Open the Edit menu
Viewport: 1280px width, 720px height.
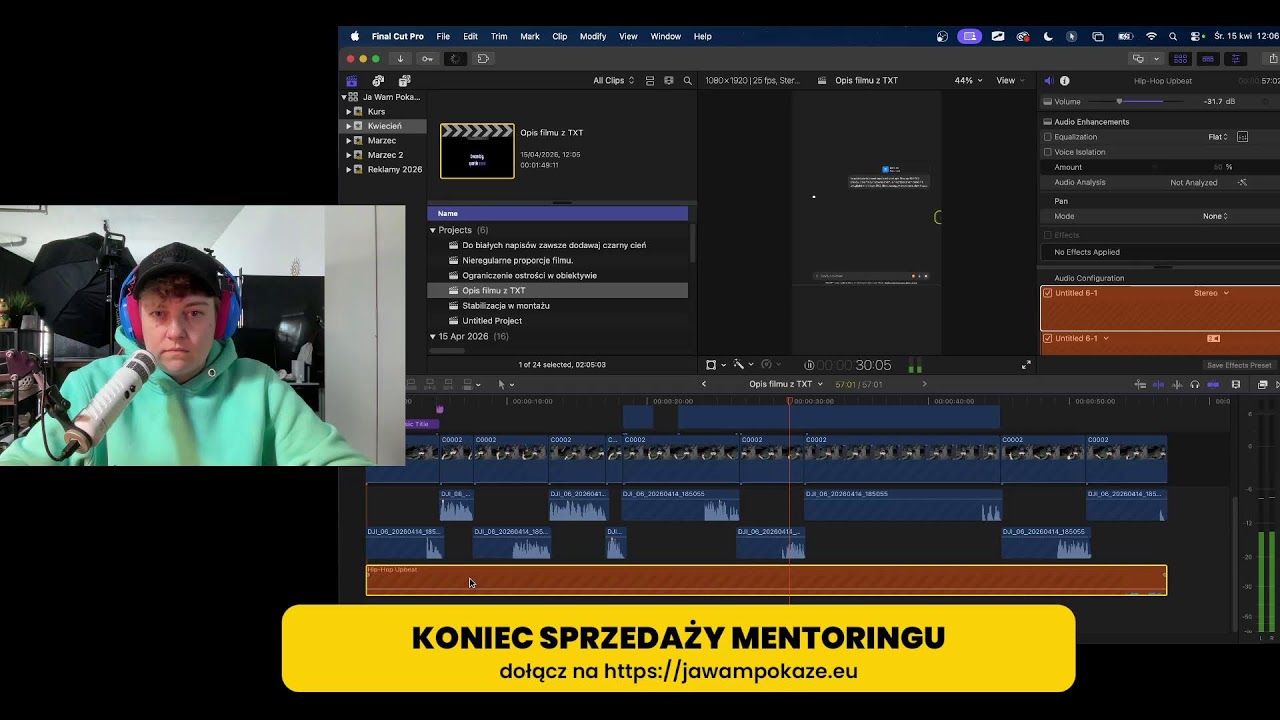470,37
